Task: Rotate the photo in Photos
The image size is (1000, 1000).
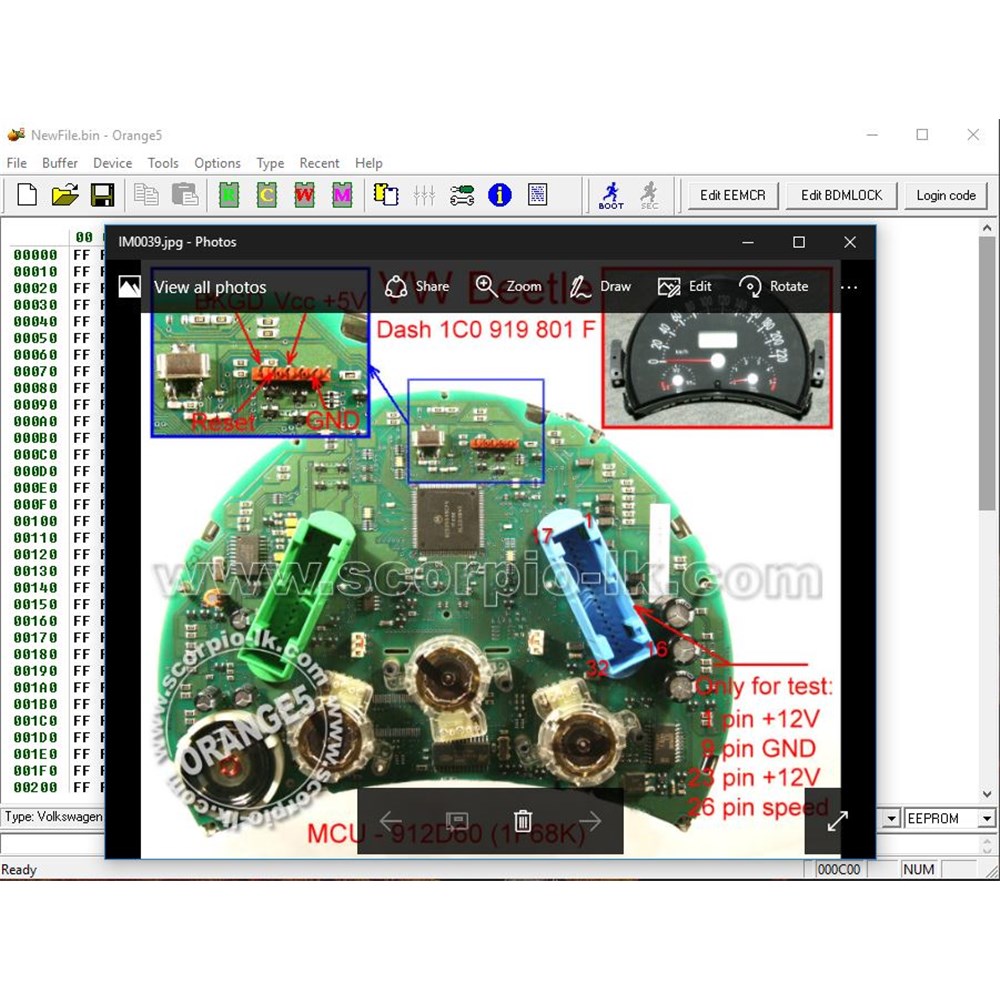Action: coord(773,286)
